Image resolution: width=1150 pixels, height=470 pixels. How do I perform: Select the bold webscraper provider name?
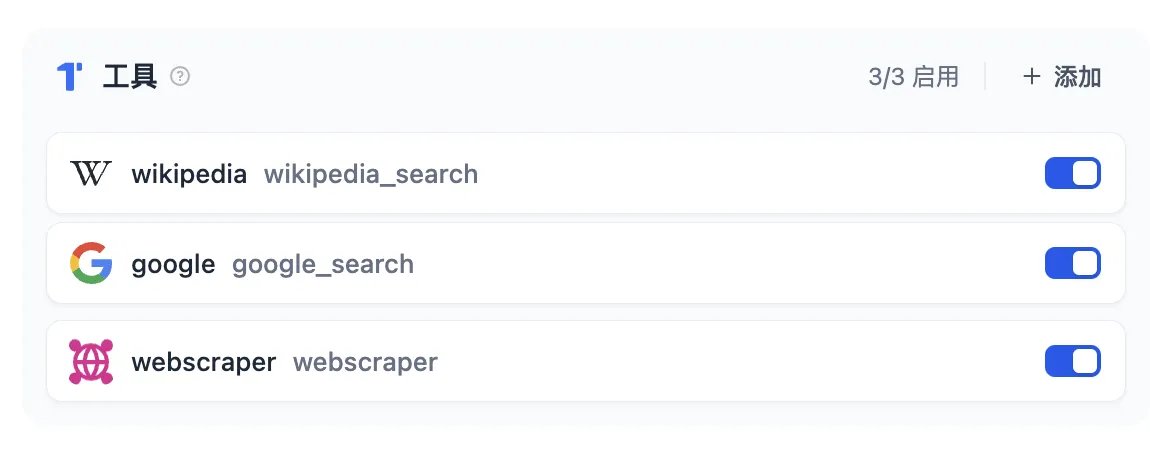pyautogui.click(x=203, y=361)
